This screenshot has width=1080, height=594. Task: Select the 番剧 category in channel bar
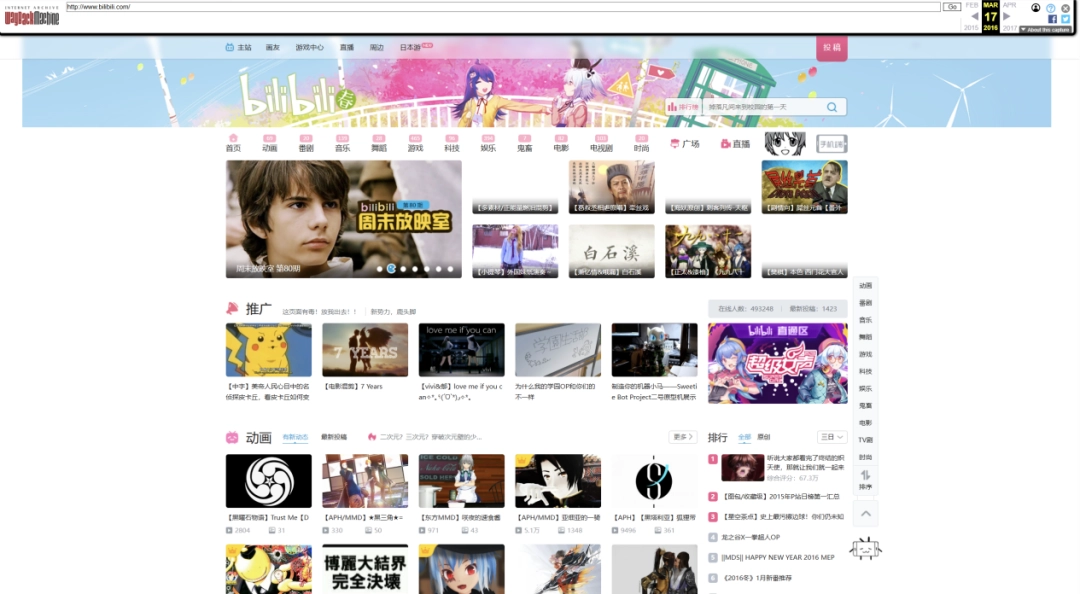click(x=306, y=143)
